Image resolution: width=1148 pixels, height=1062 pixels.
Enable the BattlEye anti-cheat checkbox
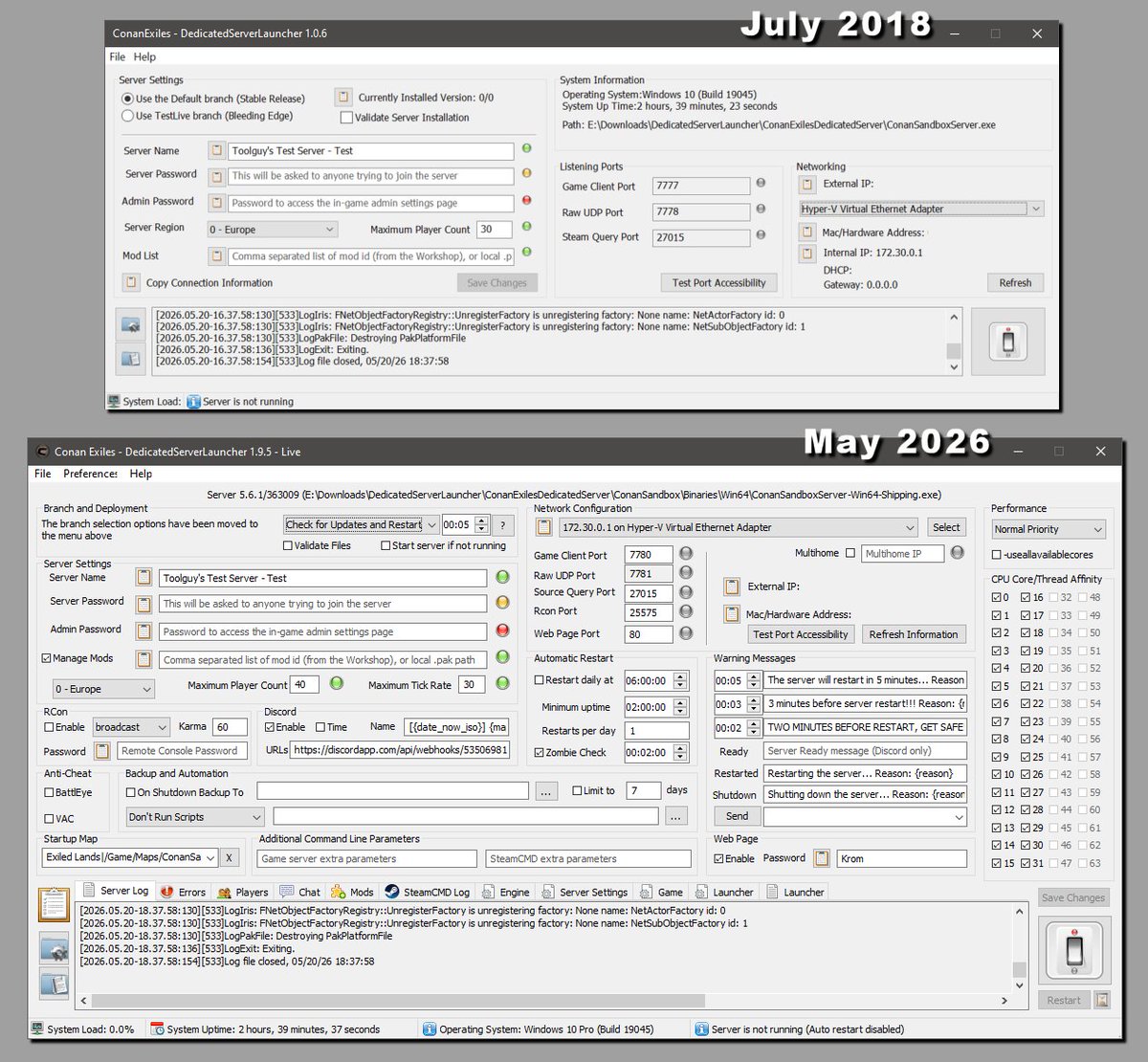[x=49, y=792]
